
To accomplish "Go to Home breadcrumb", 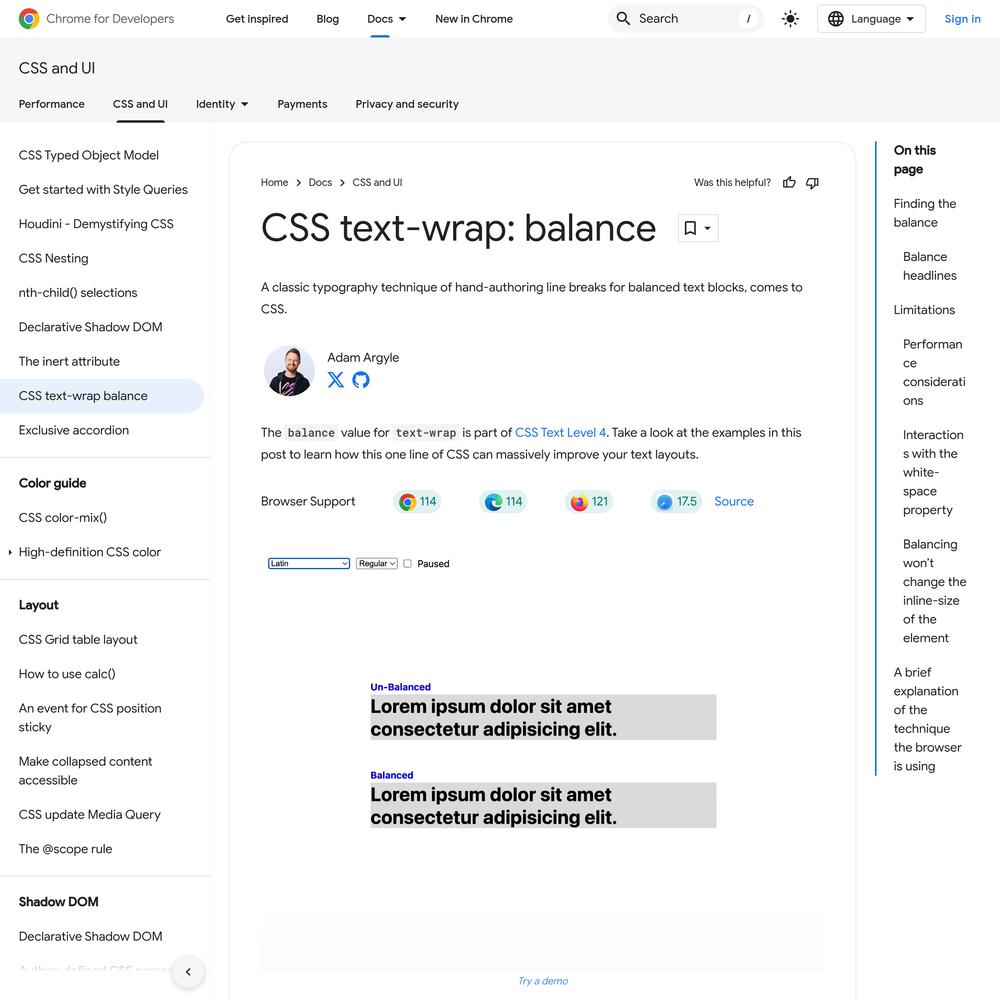I will click(274, 182).
